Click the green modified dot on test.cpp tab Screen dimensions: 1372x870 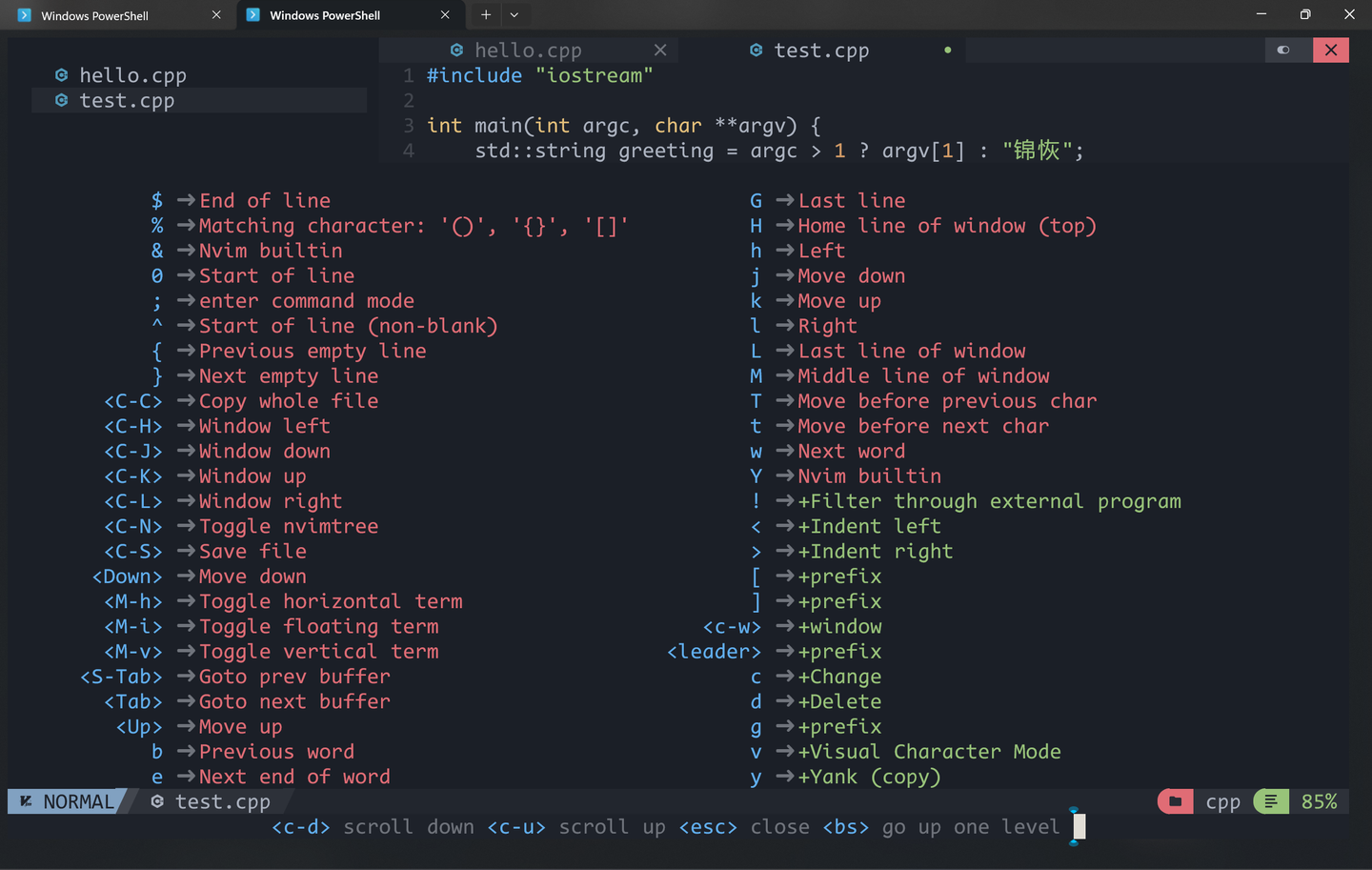pos(948,50)
